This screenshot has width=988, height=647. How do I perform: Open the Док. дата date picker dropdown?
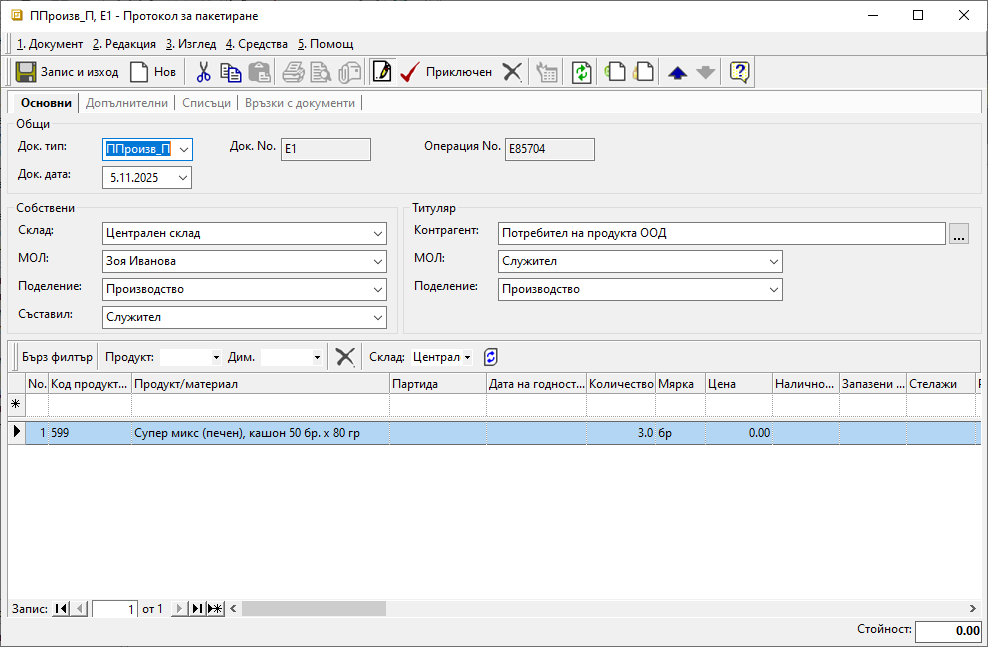point(182,177)
